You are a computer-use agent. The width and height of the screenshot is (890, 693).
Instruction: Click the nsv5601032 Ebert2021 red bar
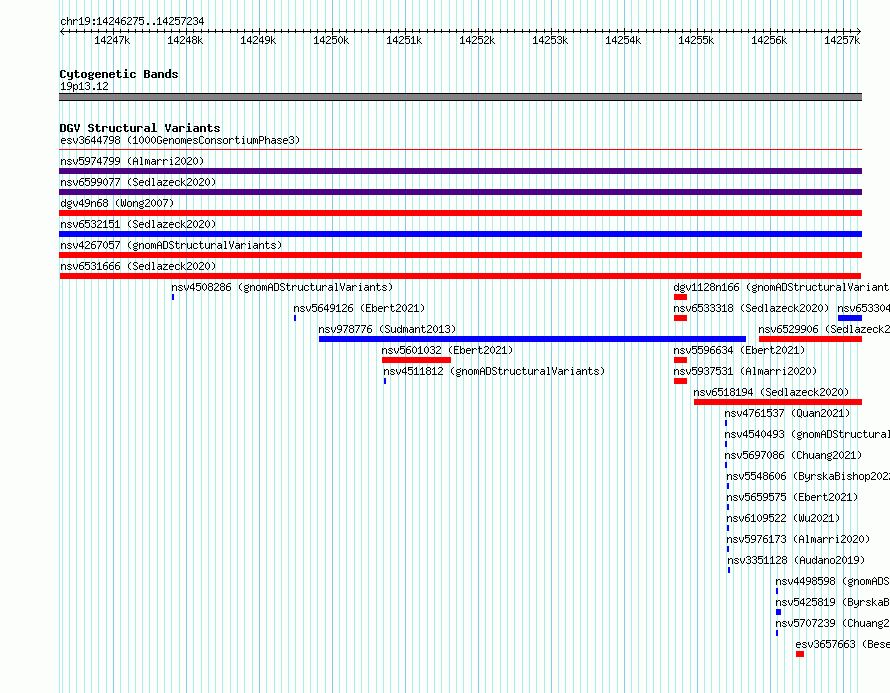tap(417, 360)
